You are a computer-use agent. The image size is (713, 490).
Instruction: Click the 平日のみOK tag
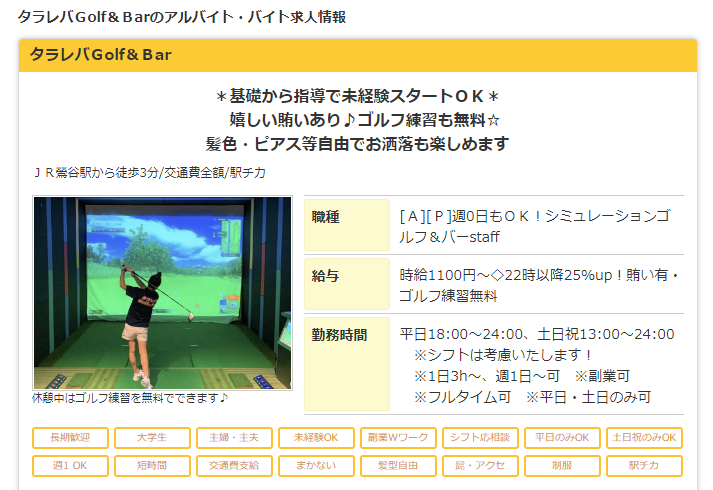tap(562, 438)
